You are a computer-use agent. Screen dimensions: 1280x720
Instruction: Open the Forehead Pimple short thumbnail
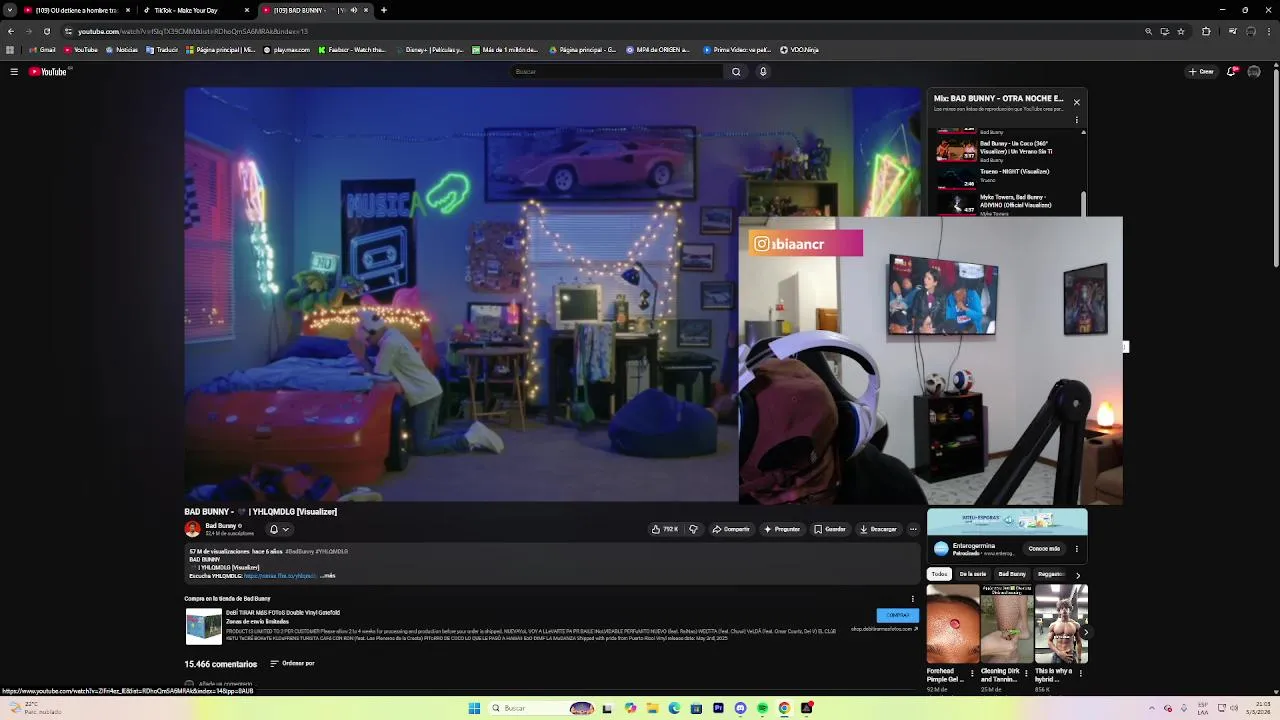[x=952, y=624]
